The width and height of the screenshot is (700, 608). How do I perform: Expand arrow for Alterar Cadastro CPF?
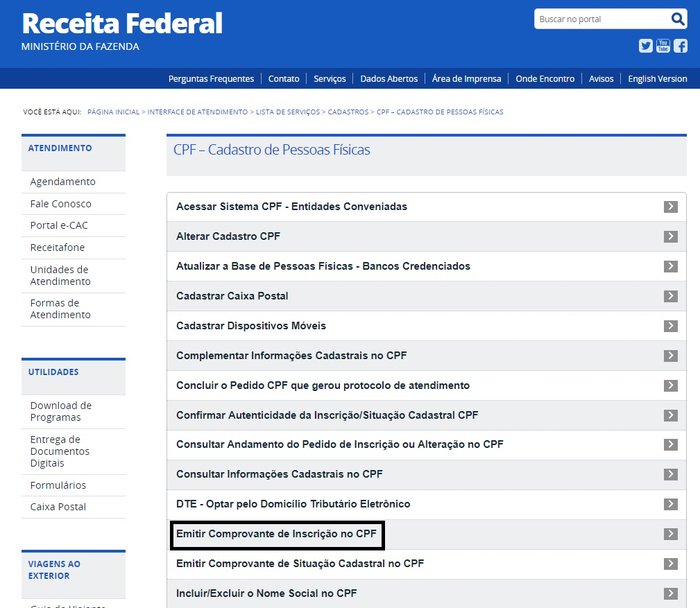671,237
